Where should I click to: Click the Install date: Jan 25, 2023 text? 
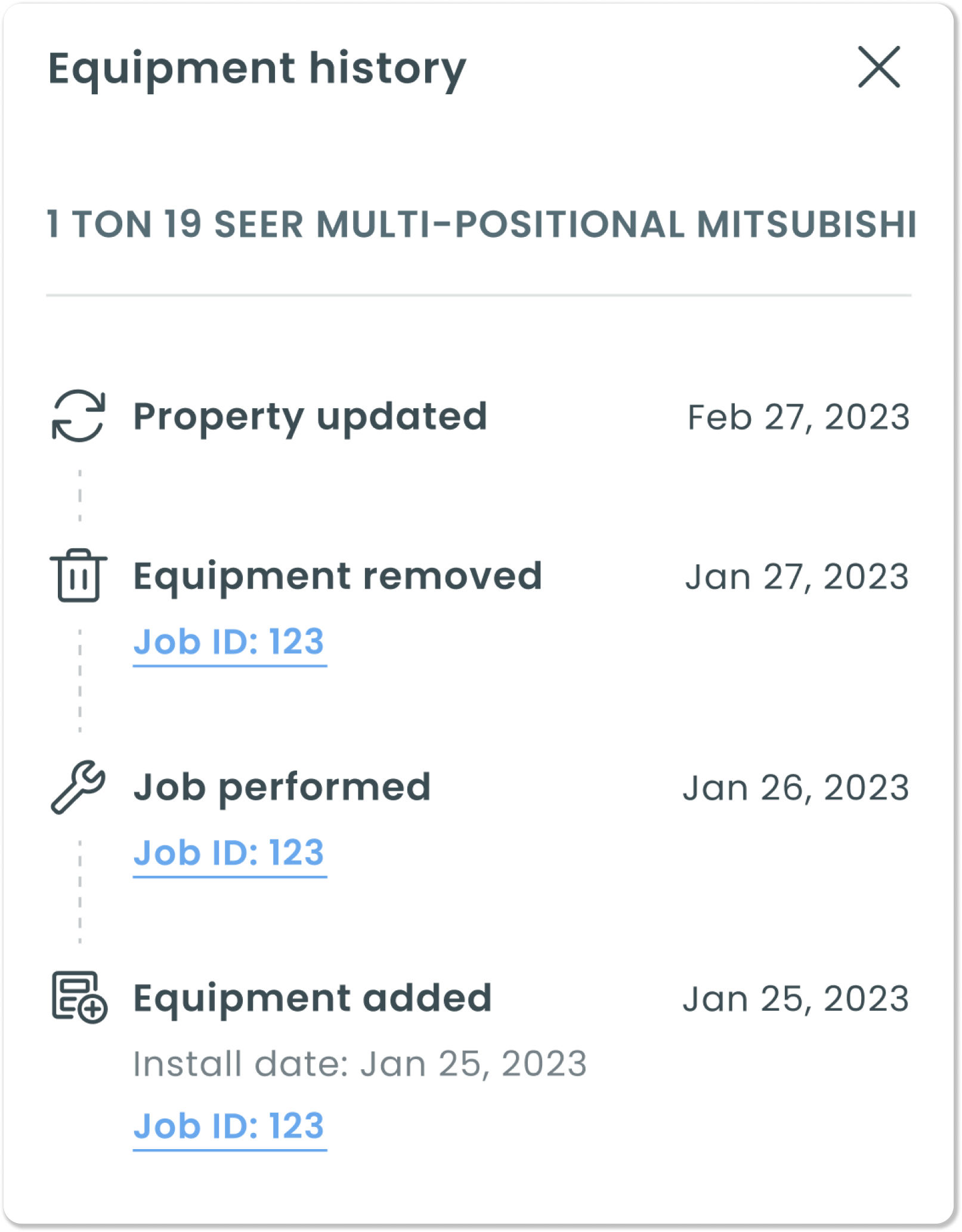pyautogui.click(x=360, y=1064)
